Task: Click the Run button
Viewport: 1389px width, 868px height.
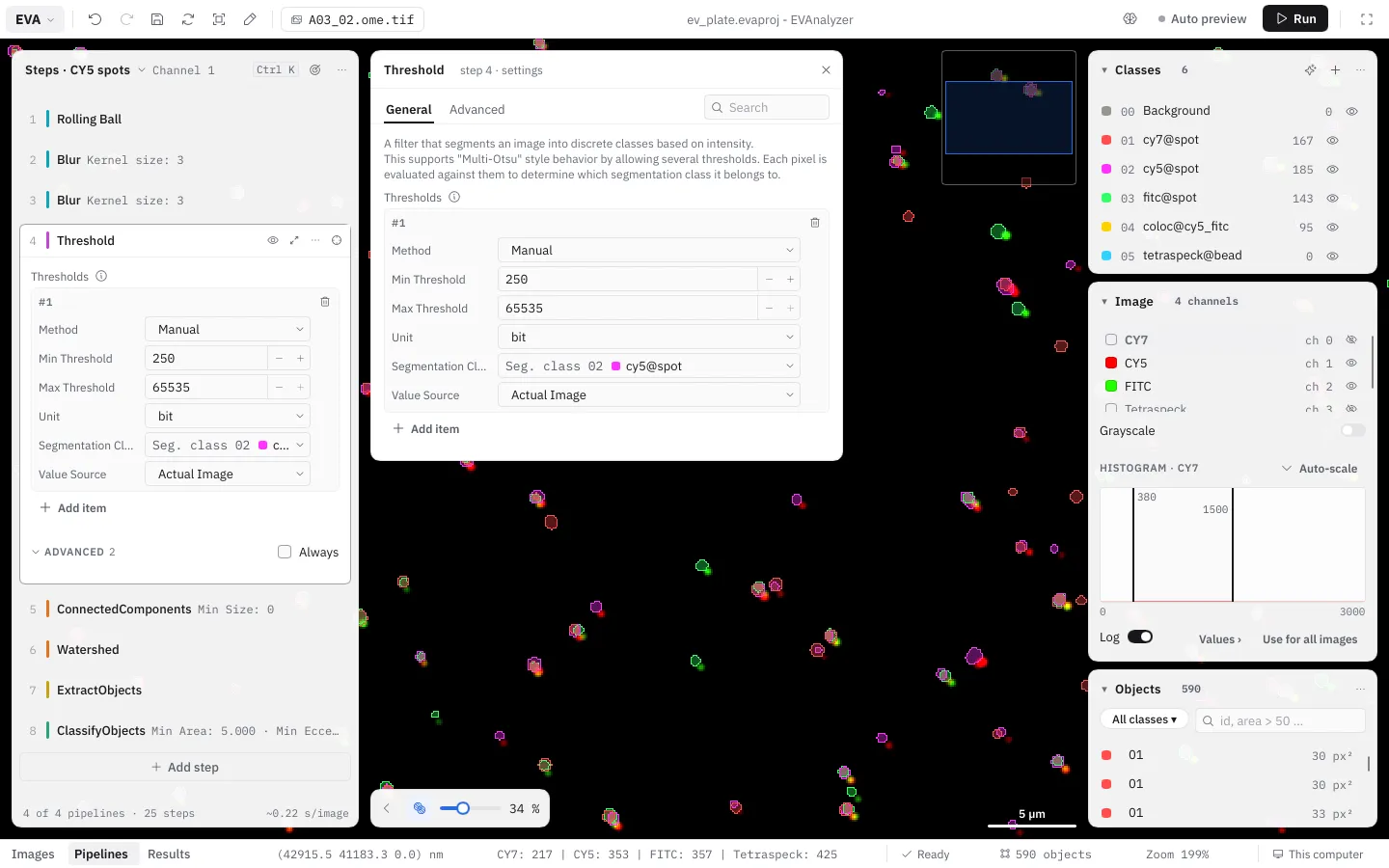Action: pos(1295,18)
